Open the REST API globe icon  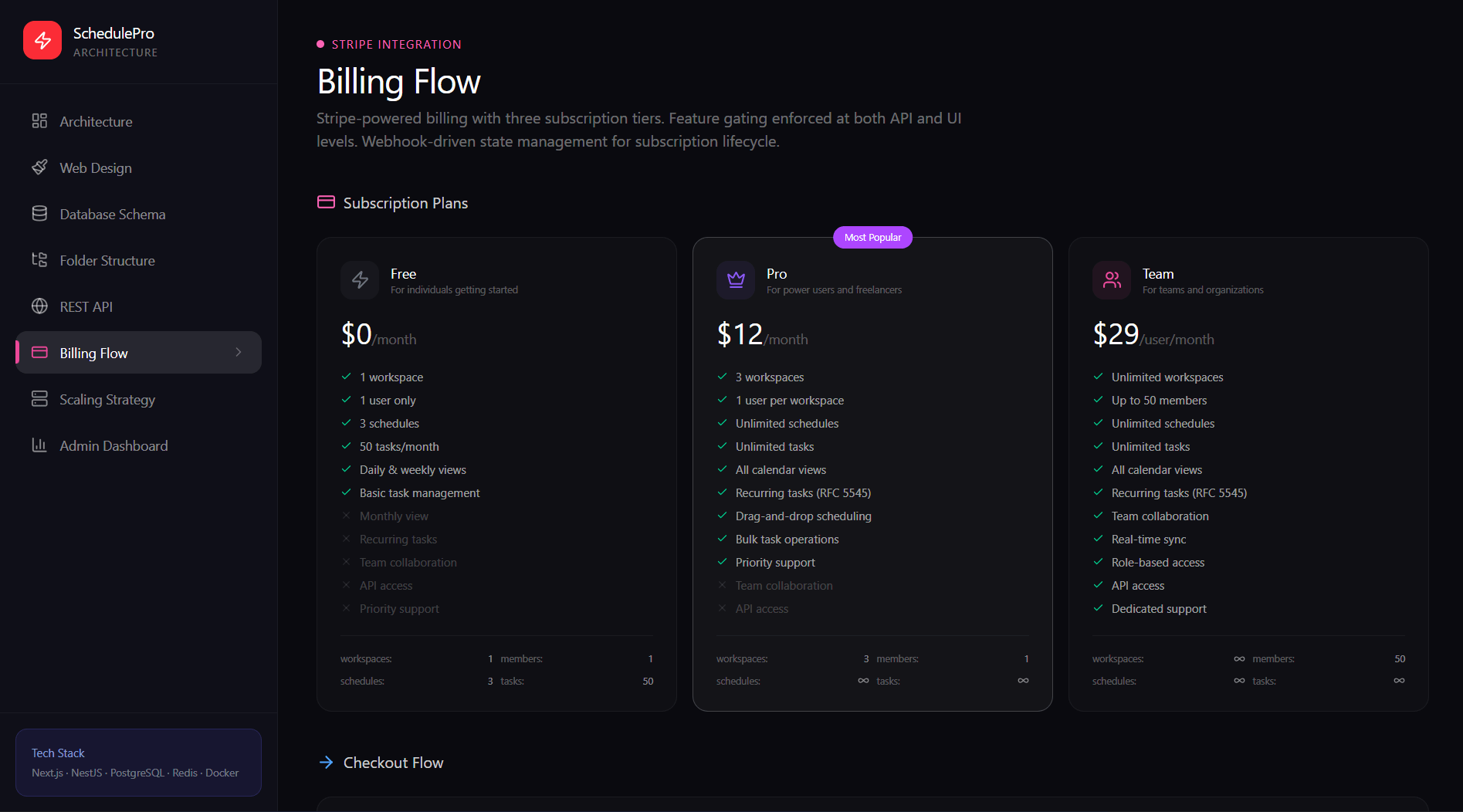39,306
